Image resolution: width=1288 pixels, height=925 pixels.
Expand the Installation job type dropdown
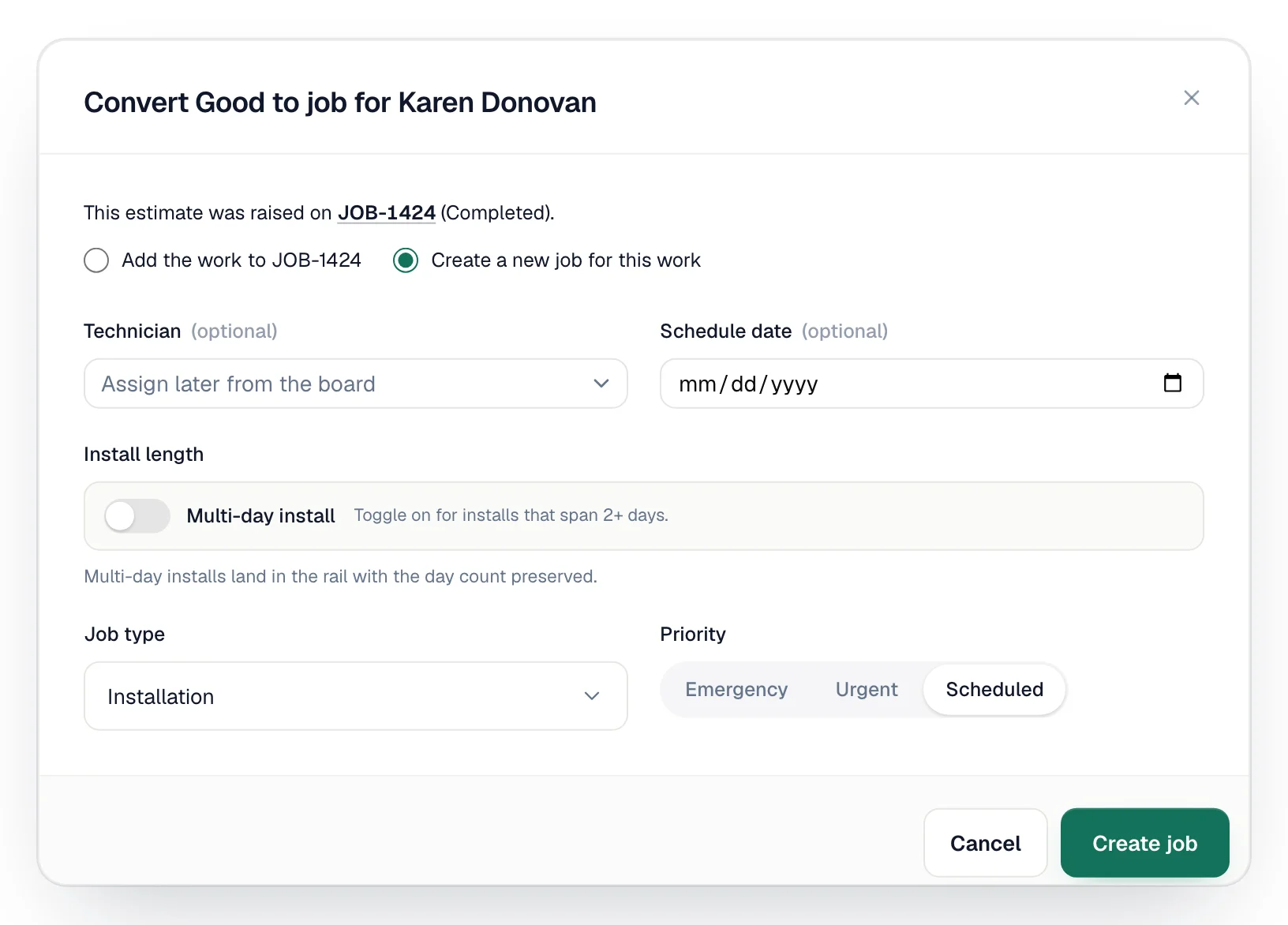pos(356,696)
